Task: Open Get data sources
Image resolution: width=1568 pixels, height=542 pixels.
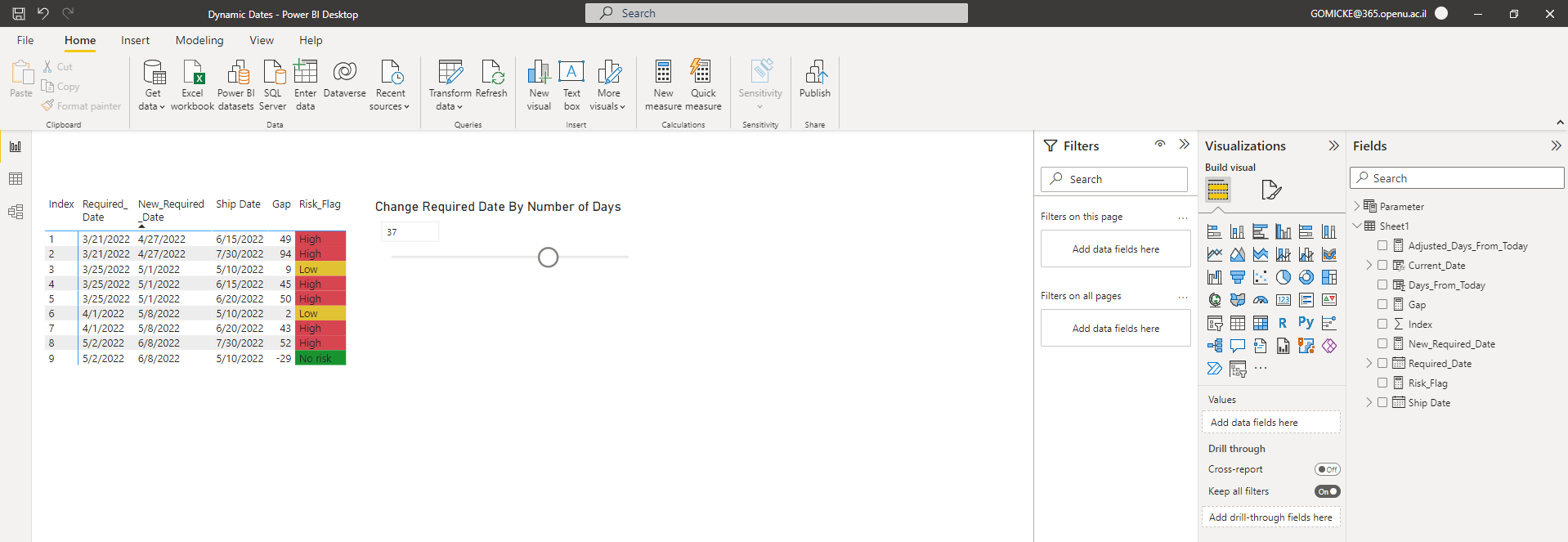Action: click(x=153, y=85)
